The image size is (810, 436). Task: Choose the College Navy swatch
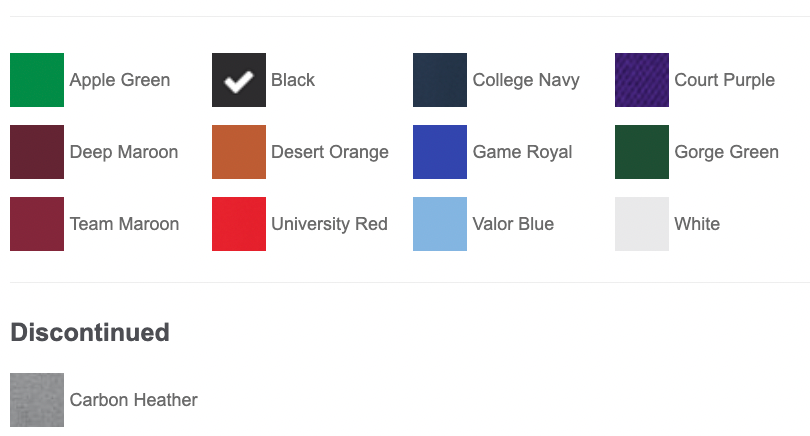pyautogui.click(x=440, y=80)
